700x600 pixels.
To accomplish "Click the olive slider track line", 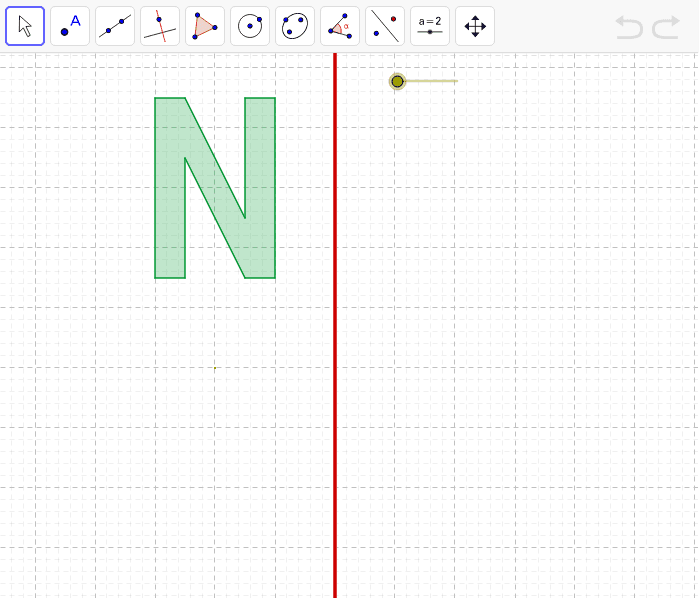I will [x=431, y=81].
